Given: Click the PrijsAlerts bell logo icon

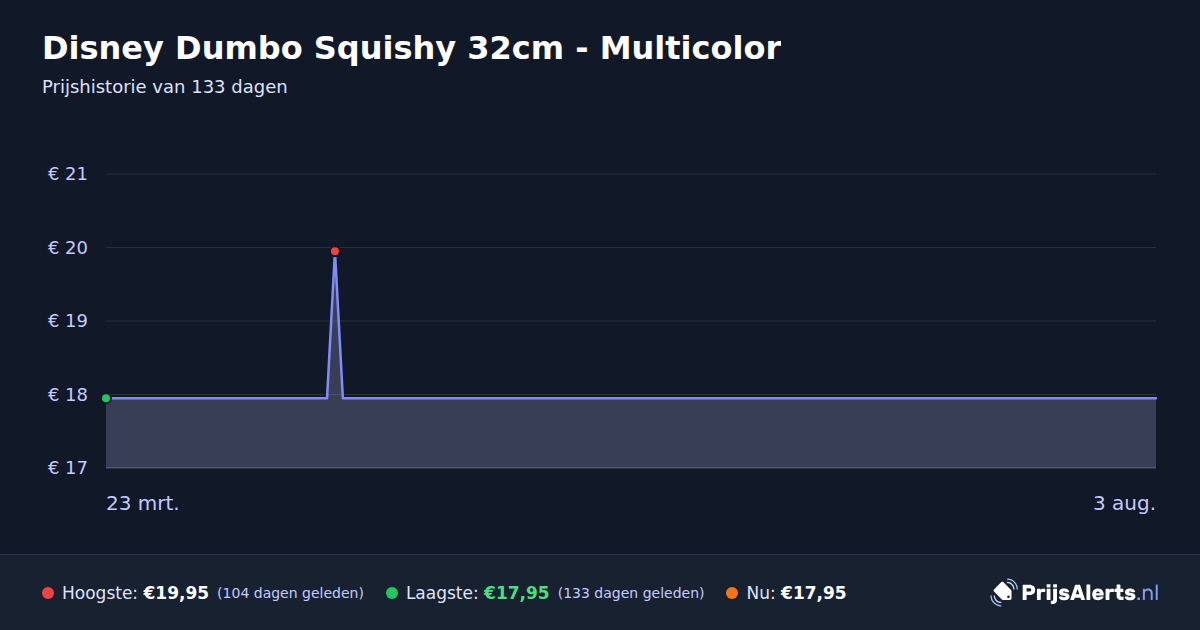Looking at the screenshot, I should [x=1003, y=593].
